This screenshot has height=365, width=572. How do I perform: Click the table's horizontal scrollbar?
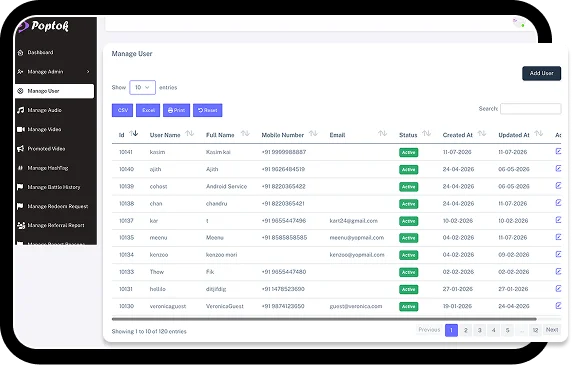[x=324, y=319]
